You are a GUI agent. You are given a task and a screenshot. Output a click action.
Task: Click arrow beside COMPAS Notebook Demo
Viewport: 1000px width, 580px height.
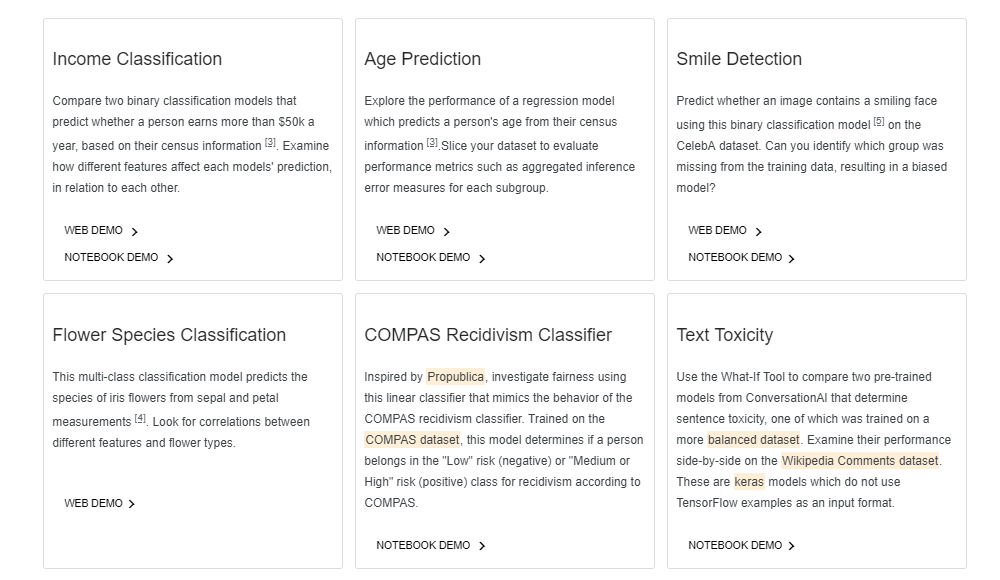click(482, 546)
